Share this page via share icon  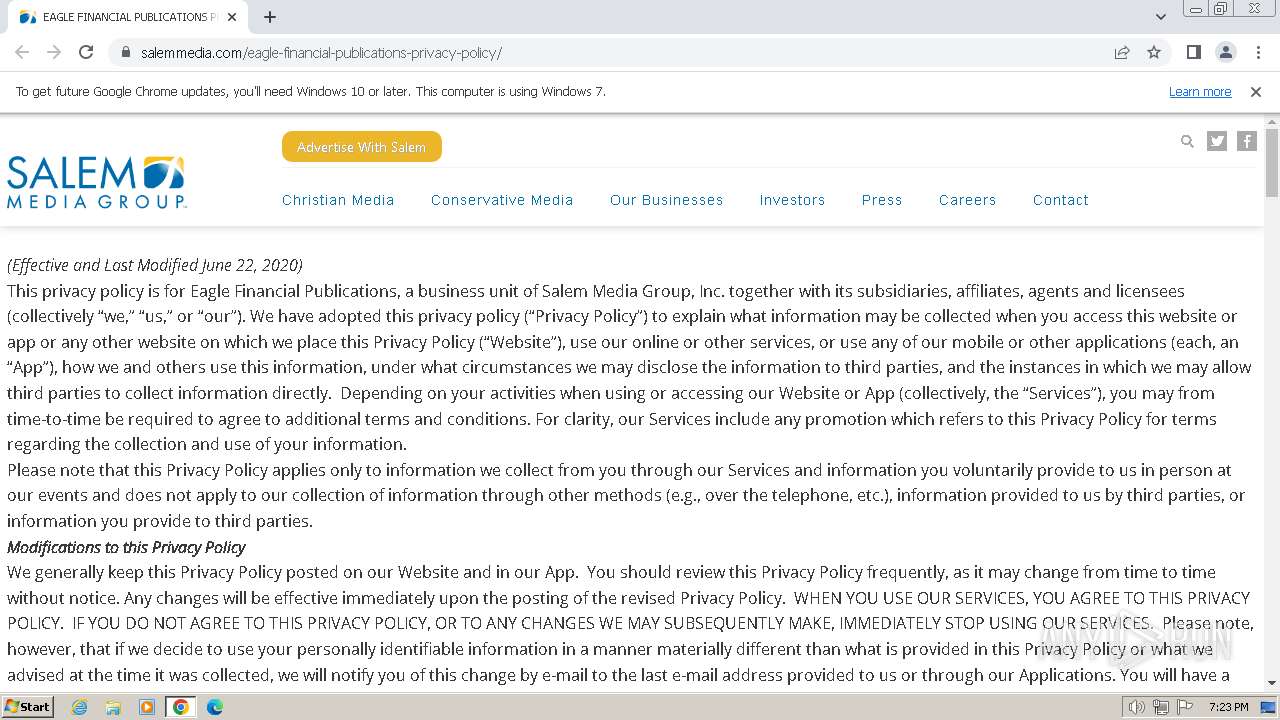pos(1122,52)
